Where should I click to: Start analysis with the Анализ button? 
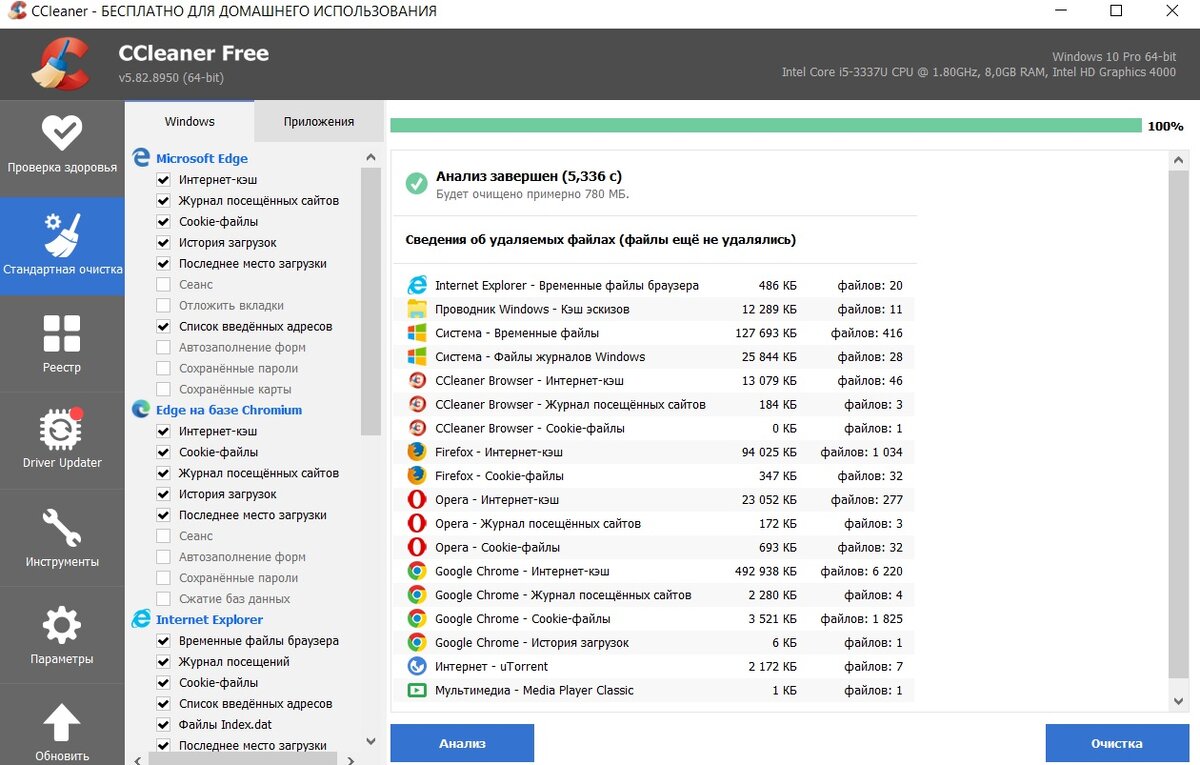pos(462,743)
